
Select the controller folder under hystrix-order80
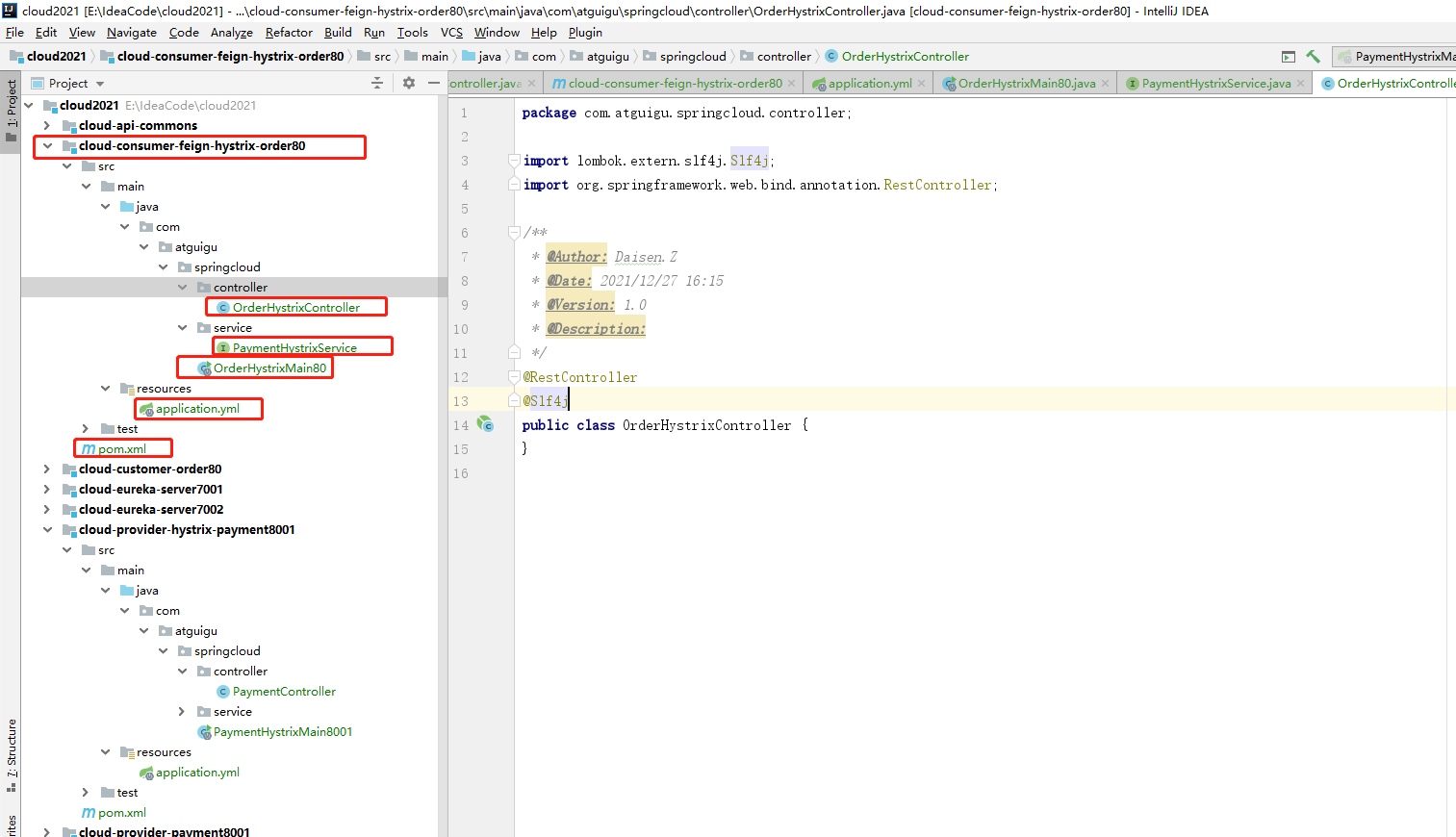tap(241, 288)
